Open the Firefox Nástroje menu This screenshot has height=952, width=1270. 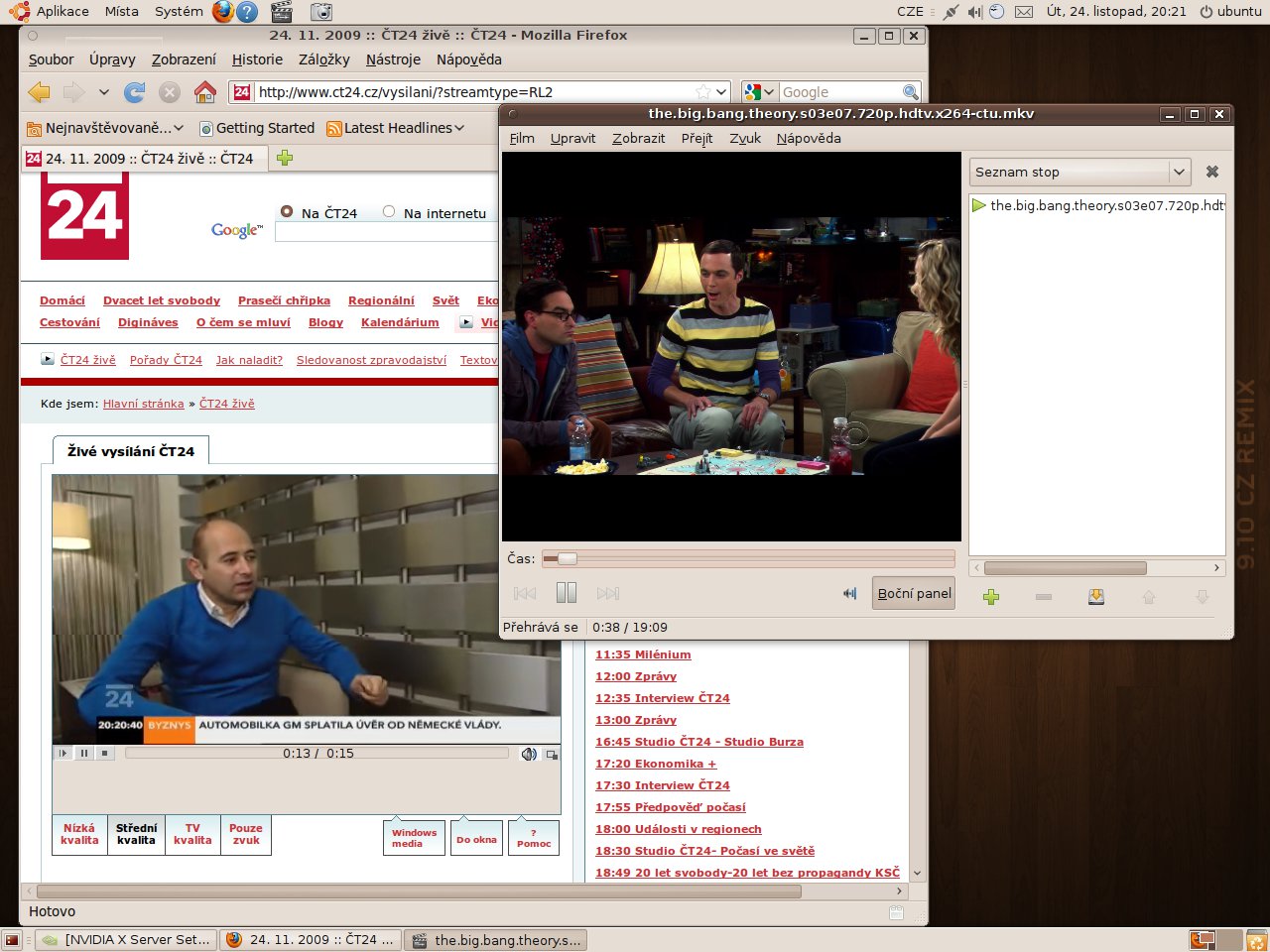(393, 59)
